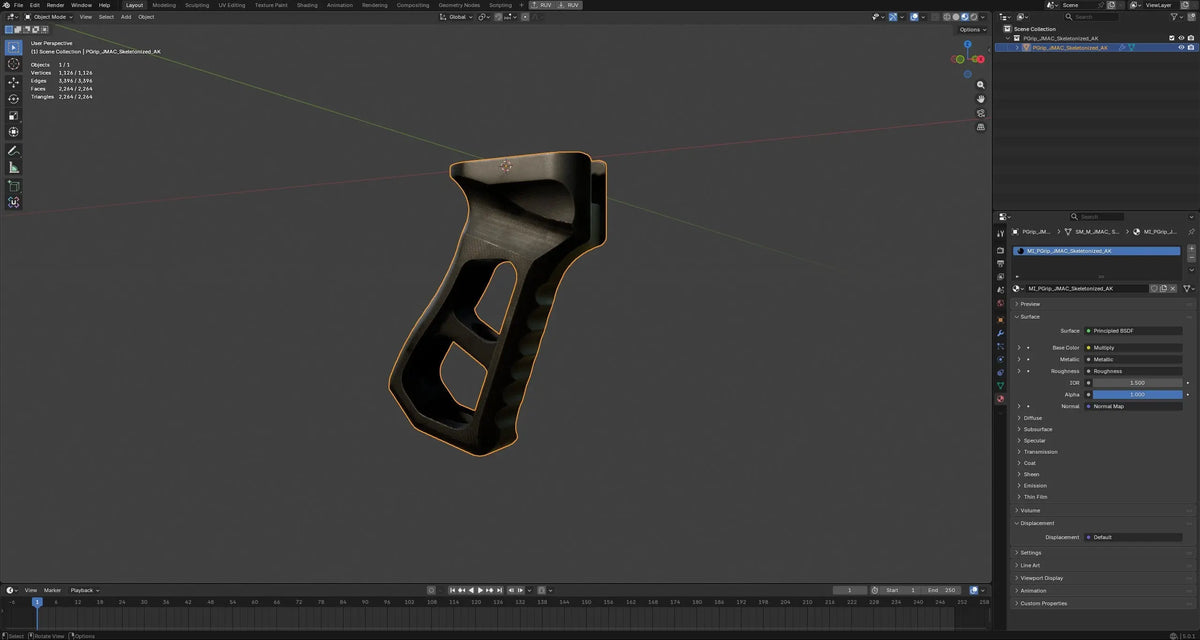Select the Add Cube tool

[14, 186]
